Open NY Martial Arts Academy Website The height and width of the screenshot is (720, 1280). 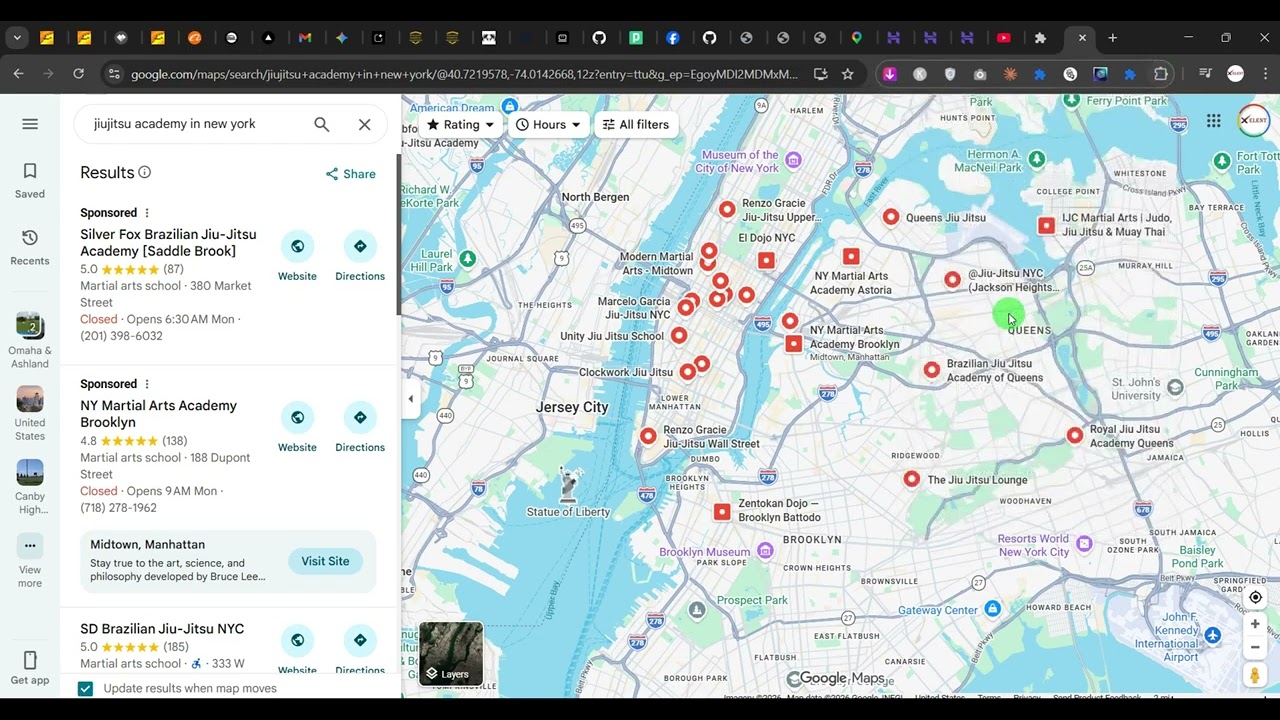pyautogui.click(x=297, y=428)
